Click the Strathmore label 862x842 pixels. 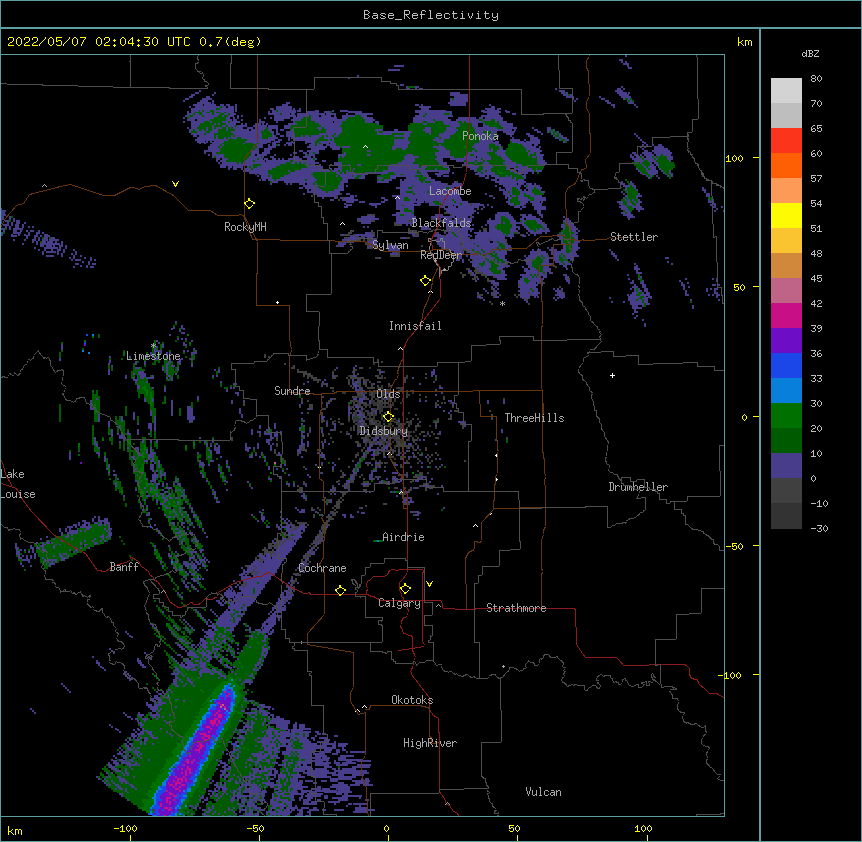[516, 608]
